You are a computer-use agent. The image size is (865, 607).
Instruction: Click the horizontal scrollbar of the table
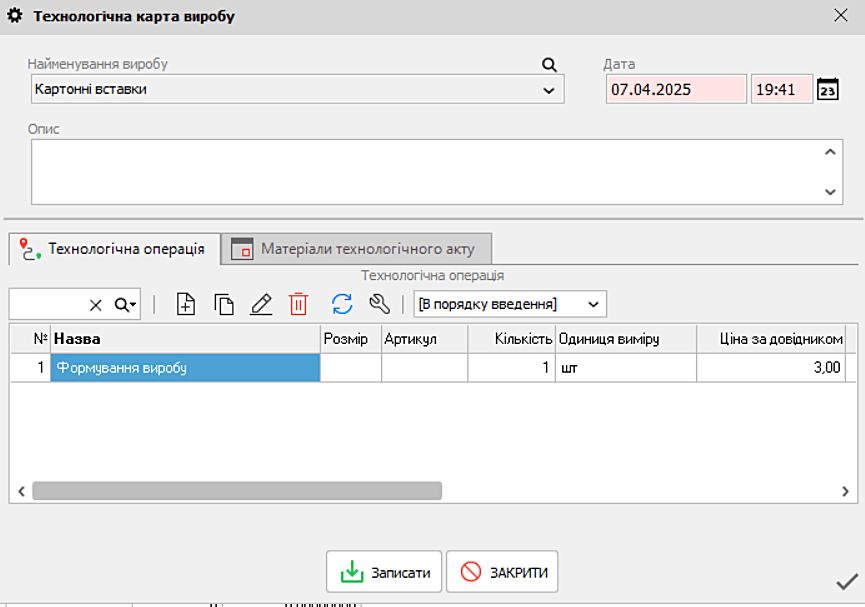pyautogui.click(x=237, y=491)
